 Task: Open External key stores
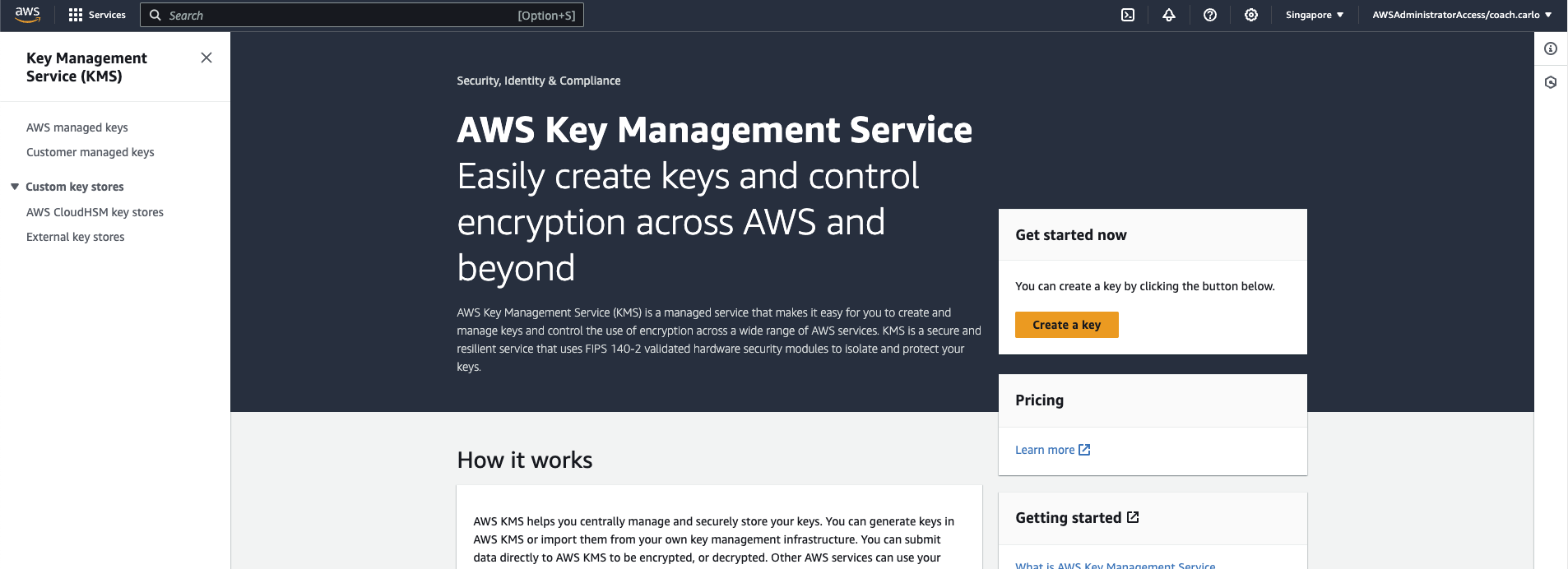click(x=76, y=237)
